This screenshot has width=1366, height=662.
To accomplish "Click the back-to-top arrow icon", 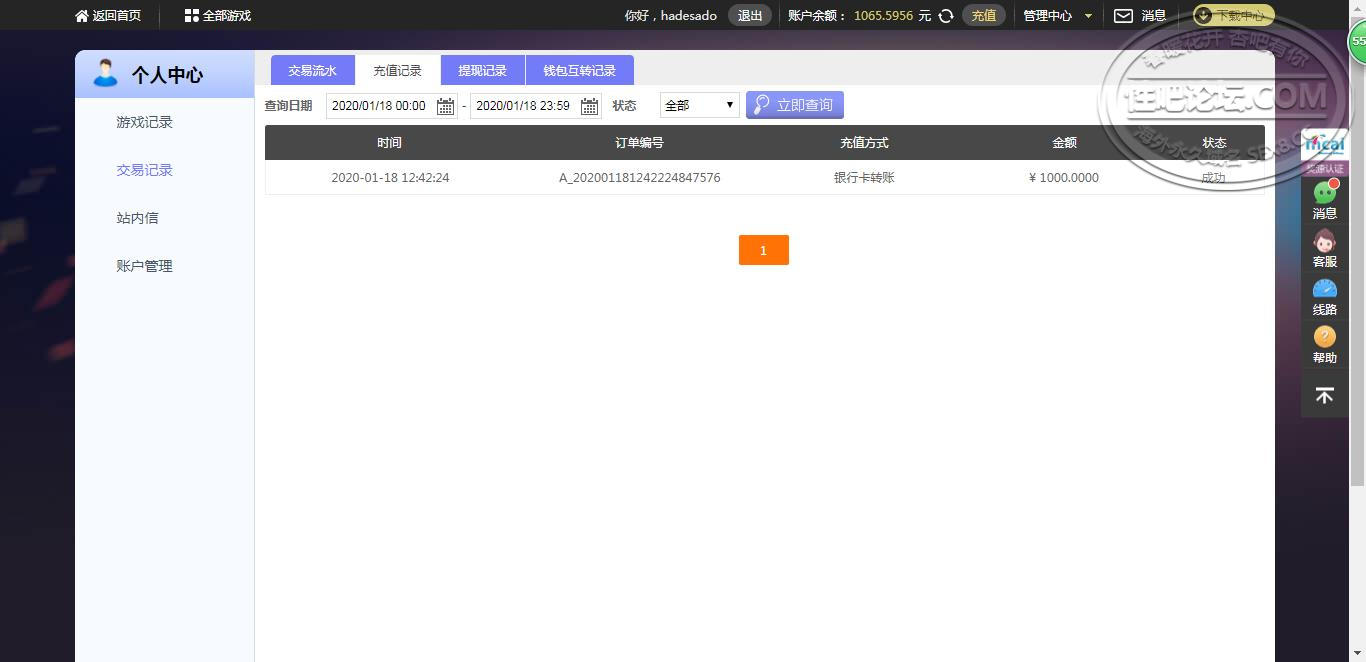I will point(1325,396).
